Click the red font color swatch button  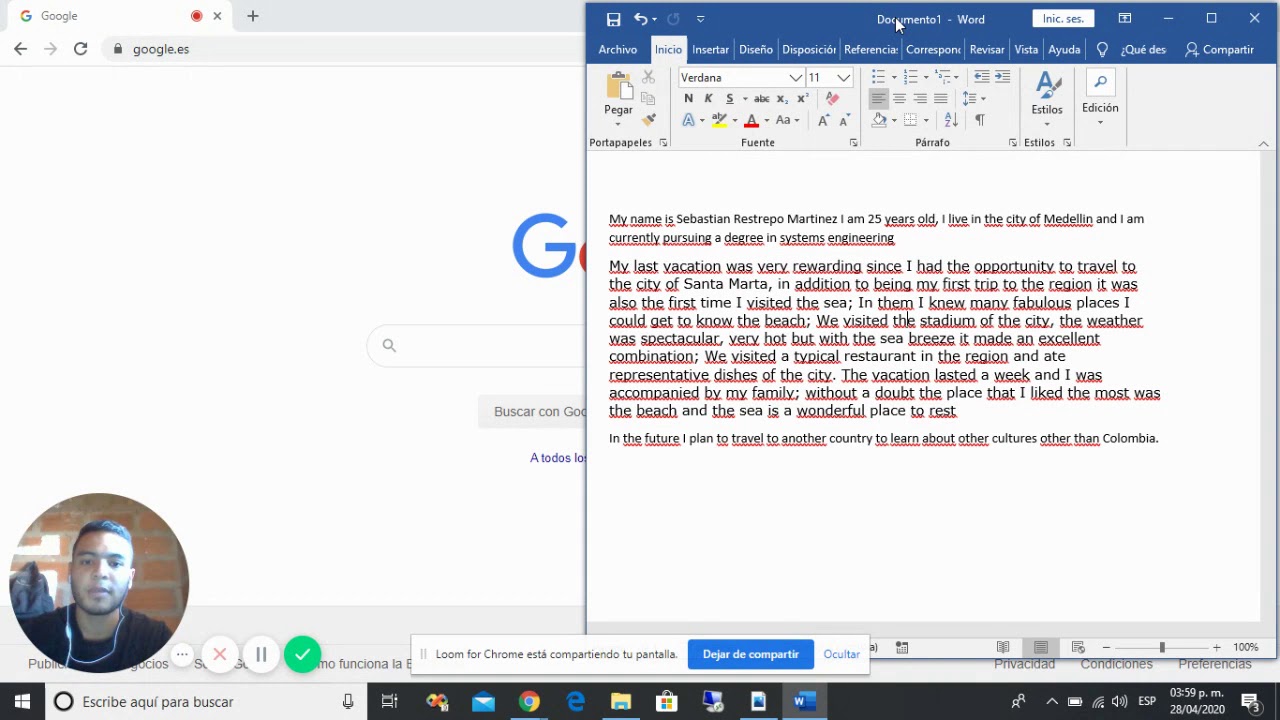point(752,120)
